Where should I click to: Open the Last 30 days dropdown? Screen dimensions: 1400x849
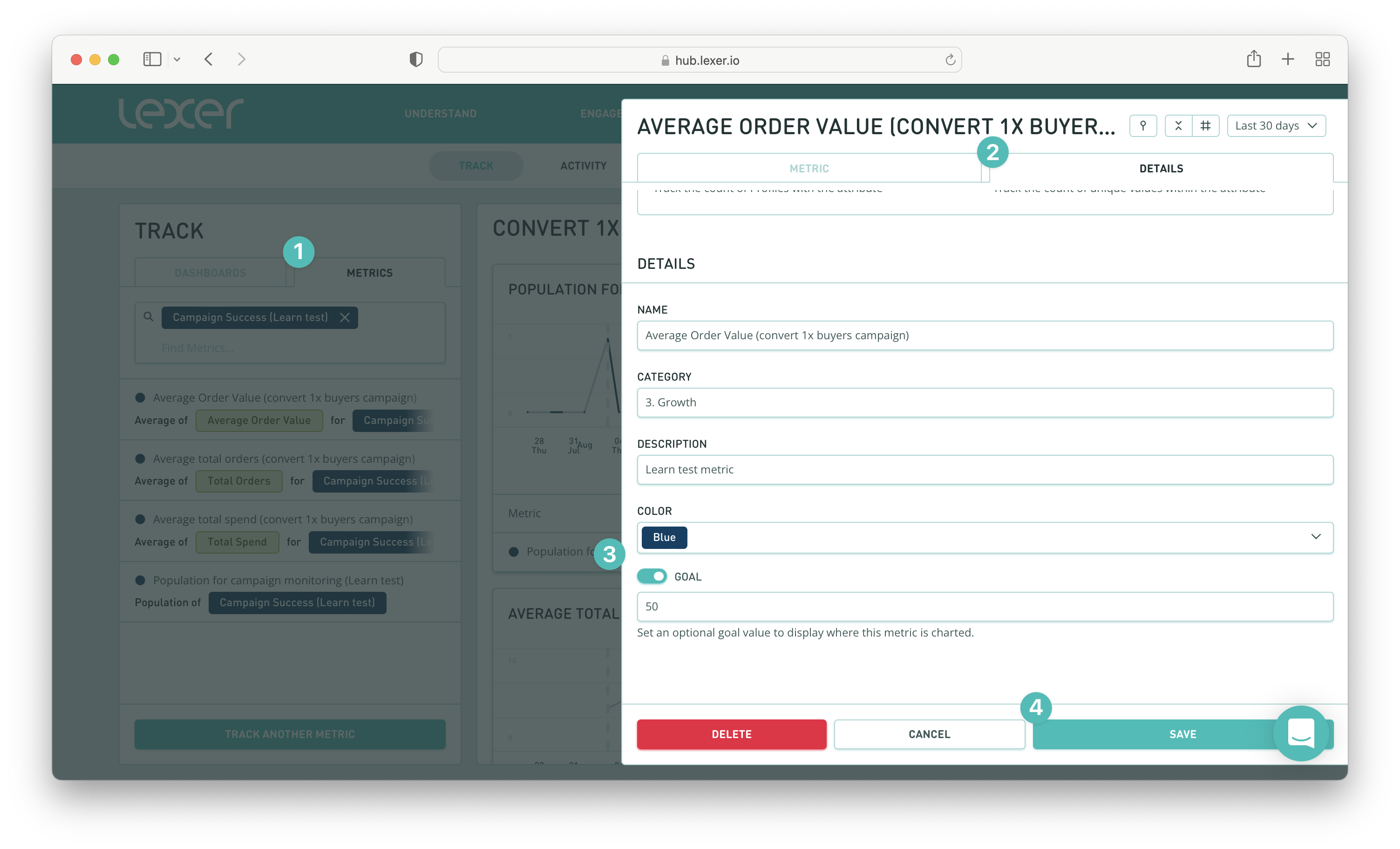click(x=1276, y=126)
